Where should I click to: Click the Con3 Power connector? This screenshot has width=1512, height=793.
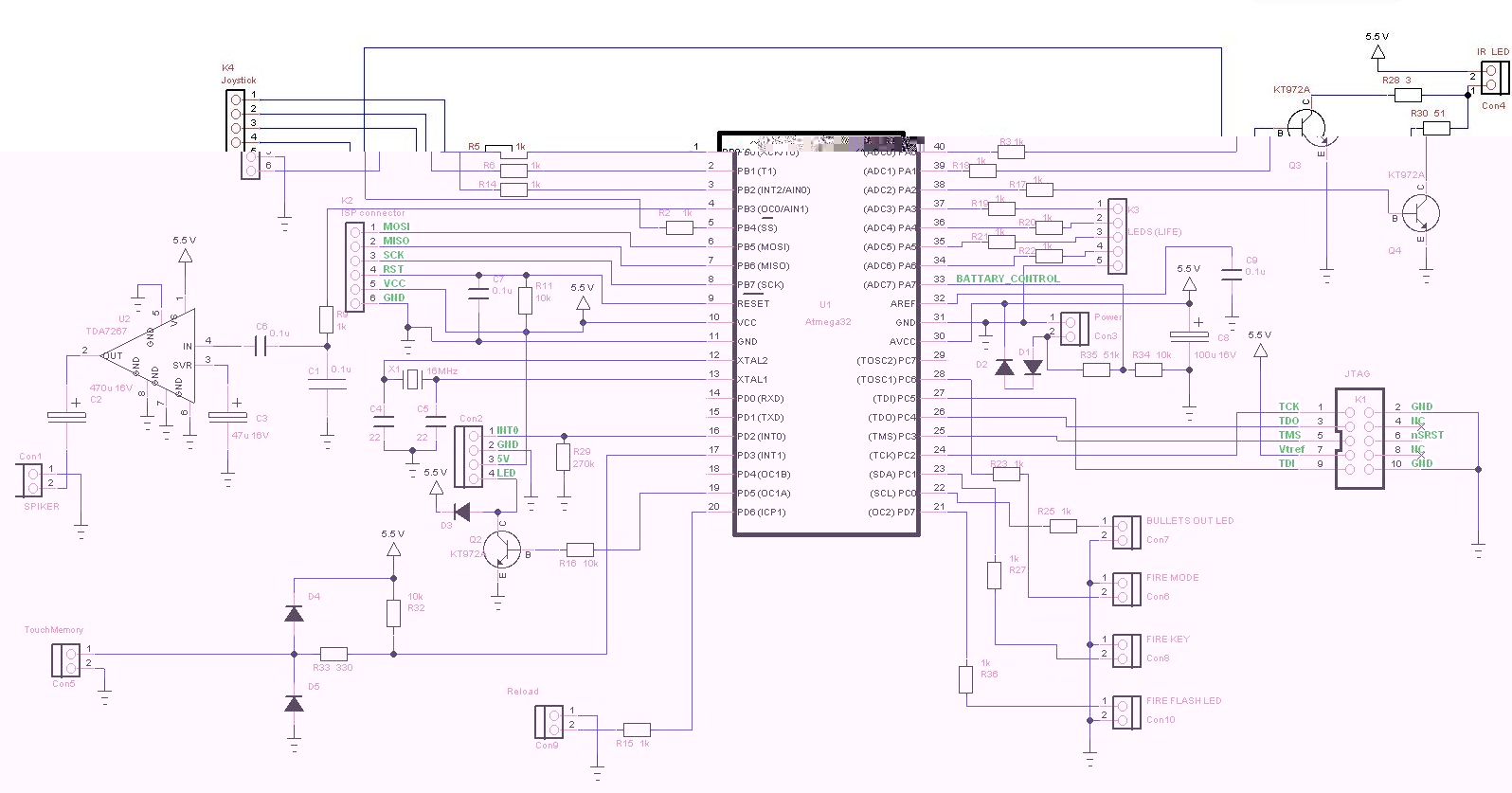pyautogui.click(x=1074, y=328)
